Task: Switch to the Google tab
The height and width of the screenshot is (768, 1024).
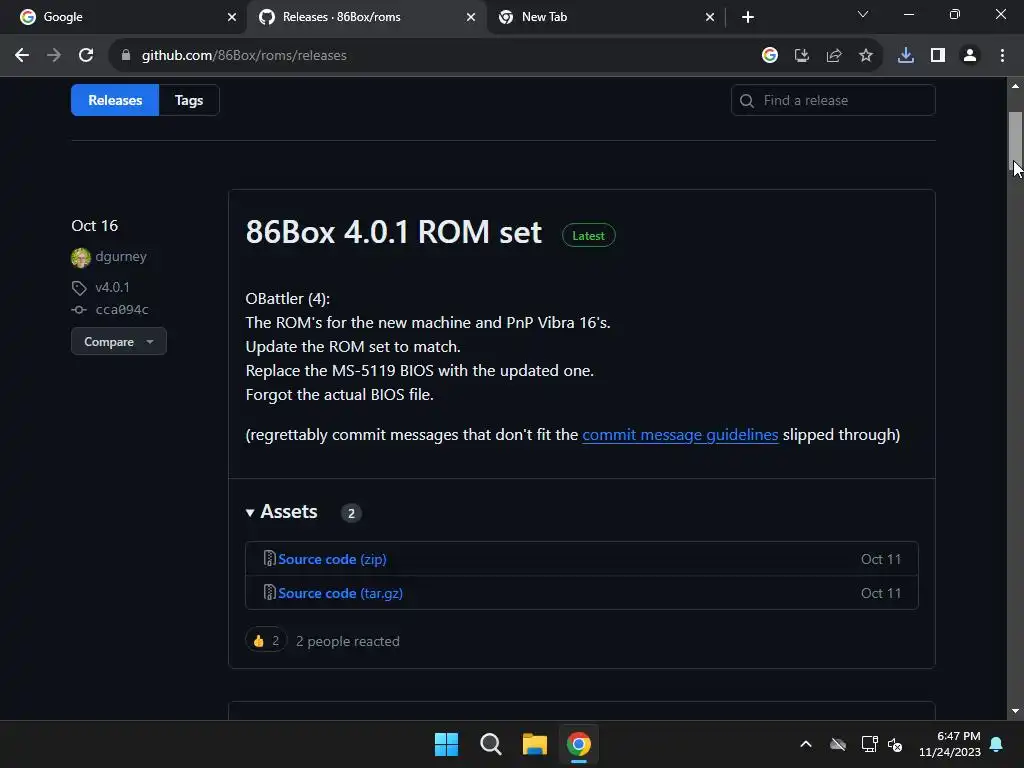Action: coord(124,17)
